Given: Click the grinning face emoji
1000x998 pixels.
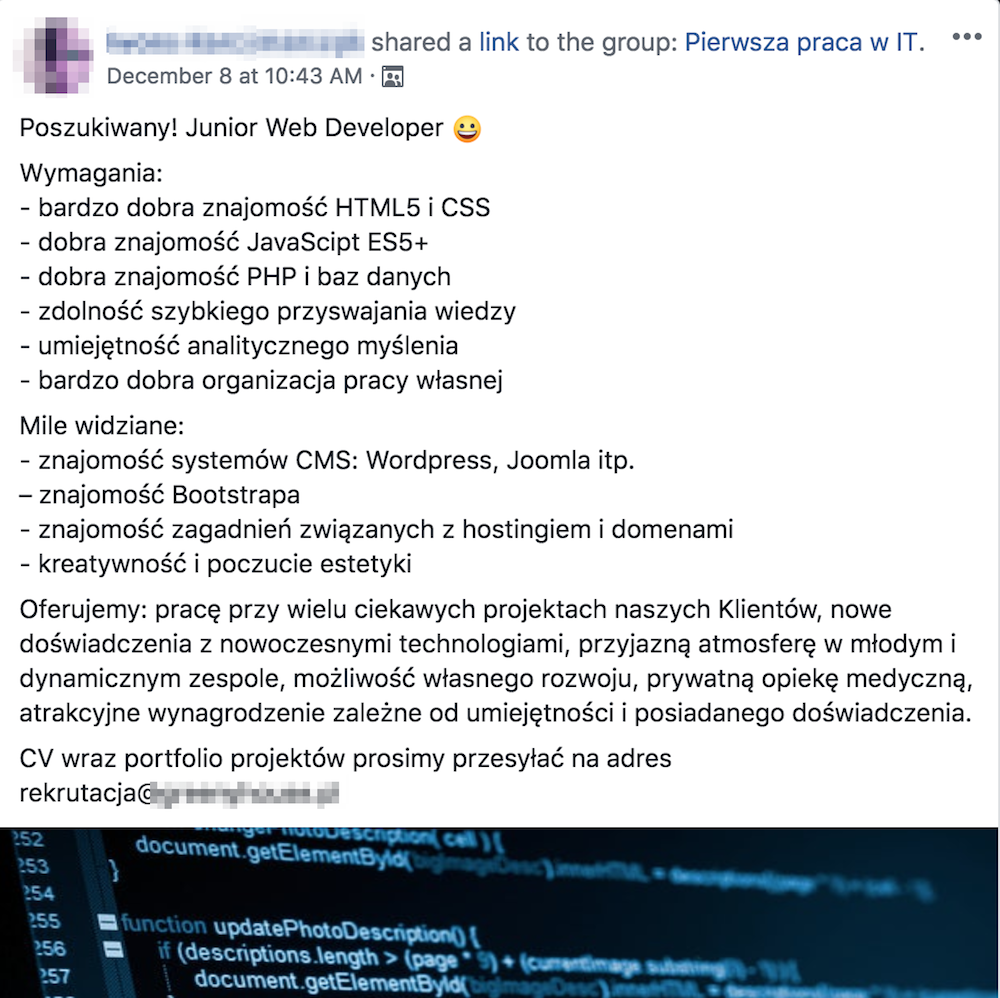Looking at the screenshot, I should tap(466, 129).
